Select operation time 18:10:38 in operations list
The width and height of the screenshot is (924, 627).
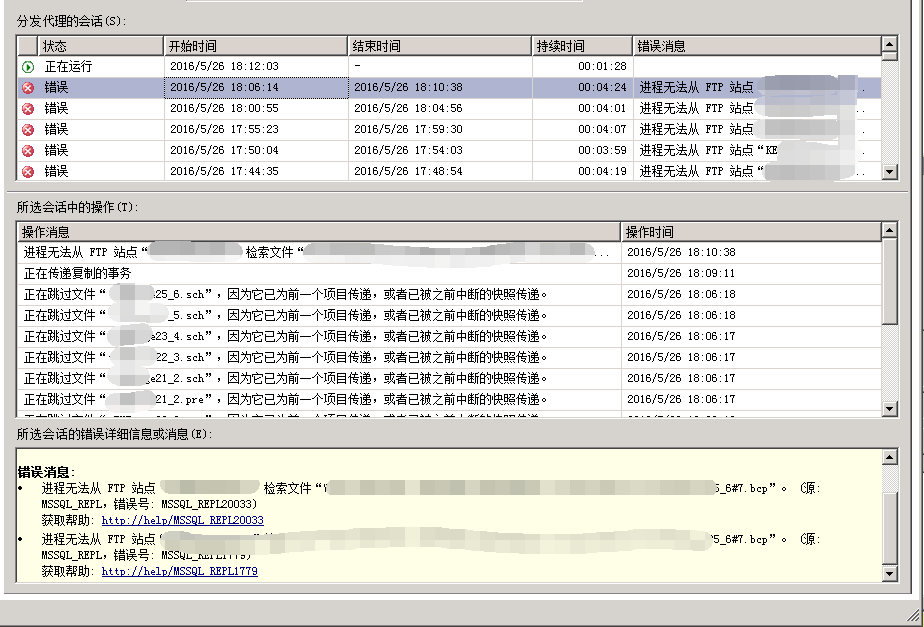pos(681,252)
